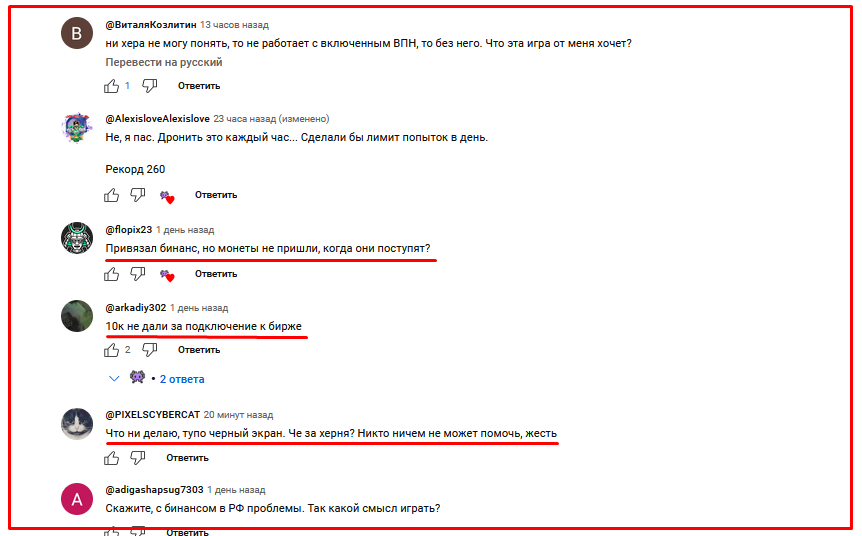The image size is (862, 536).
Task: Dislike the comment by @ВиталяКозлитин
Action: [x=150, y=86]
